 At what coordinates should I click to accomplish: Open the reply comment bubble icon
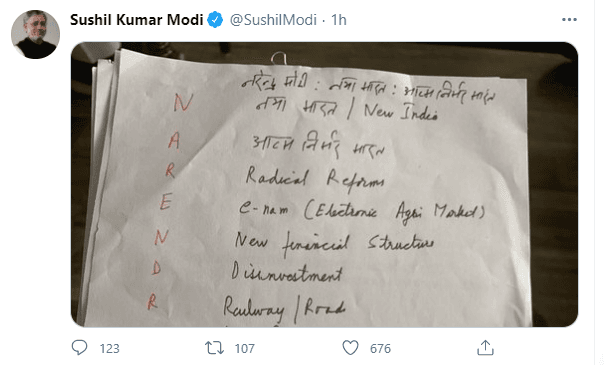coord(79,348)
